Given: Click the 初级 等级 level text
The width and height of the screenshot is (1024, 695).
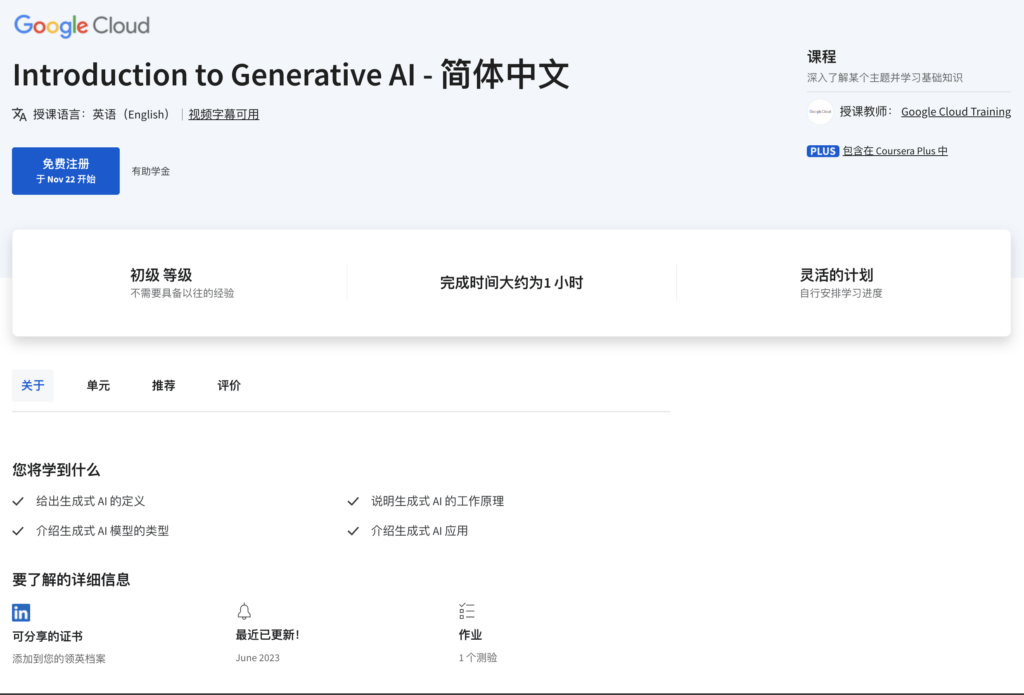Looking at the screenshot, I should 161,275.
